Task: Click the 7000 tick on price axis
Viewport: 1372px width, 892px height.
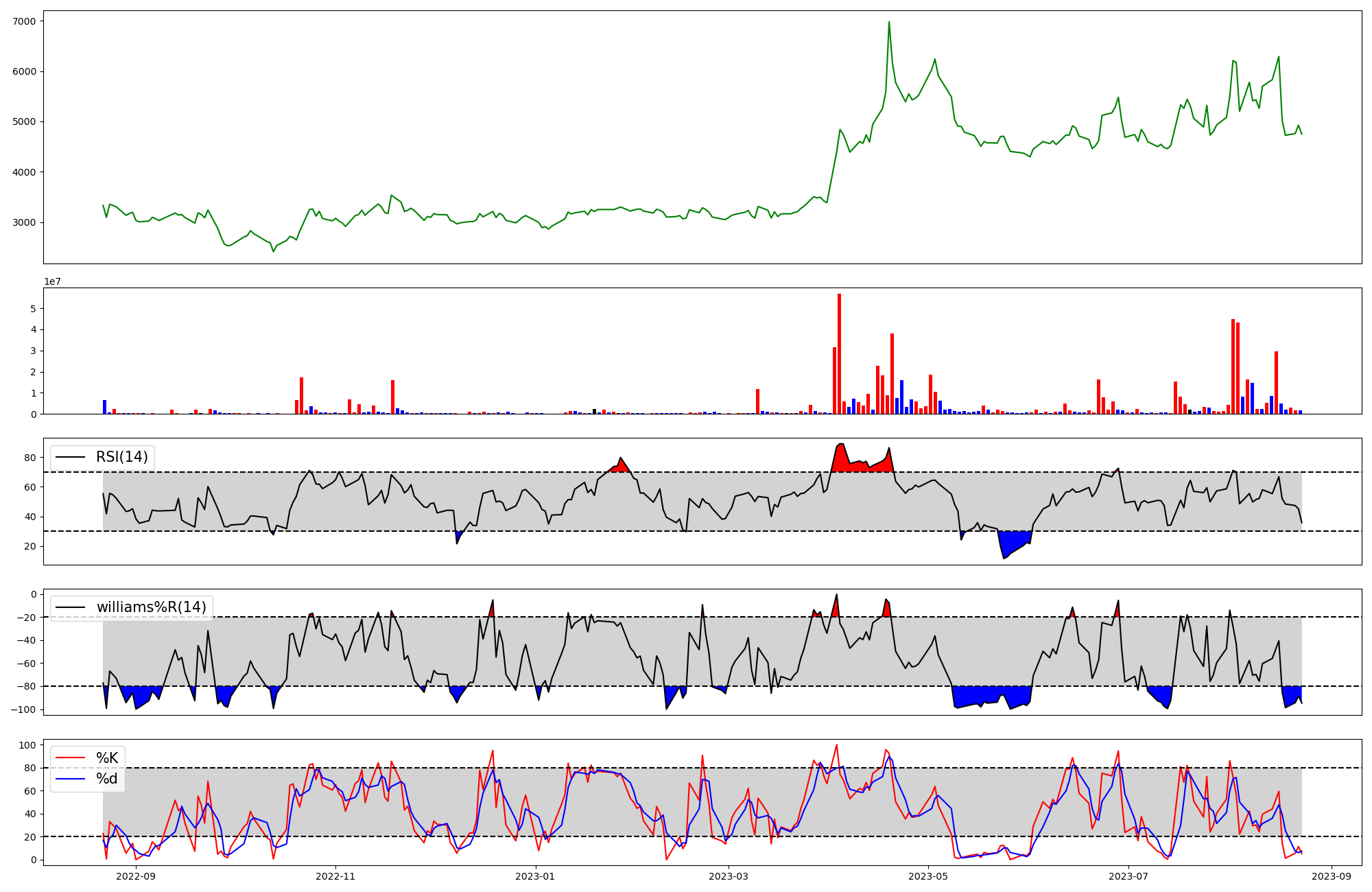Action: tap(24, 21)
